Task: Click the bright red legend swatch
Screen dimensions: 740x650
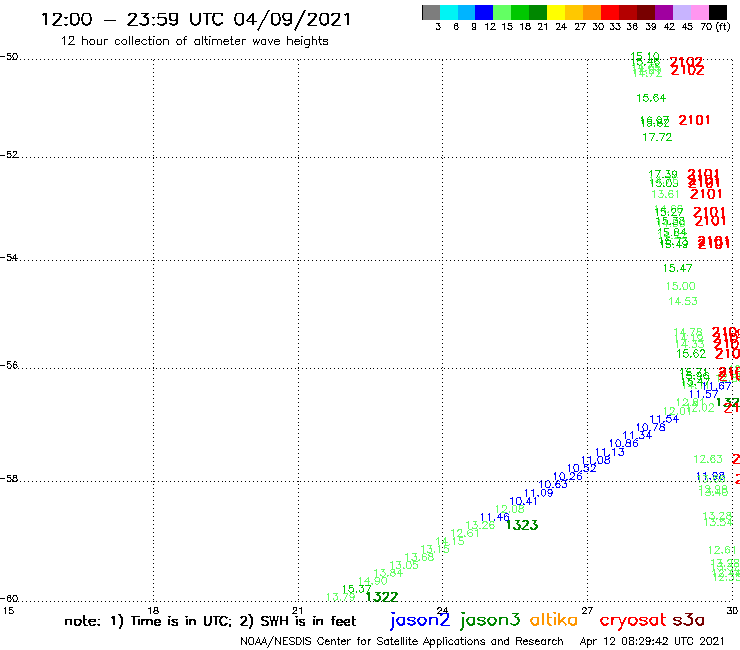Action: pos(610,12)
